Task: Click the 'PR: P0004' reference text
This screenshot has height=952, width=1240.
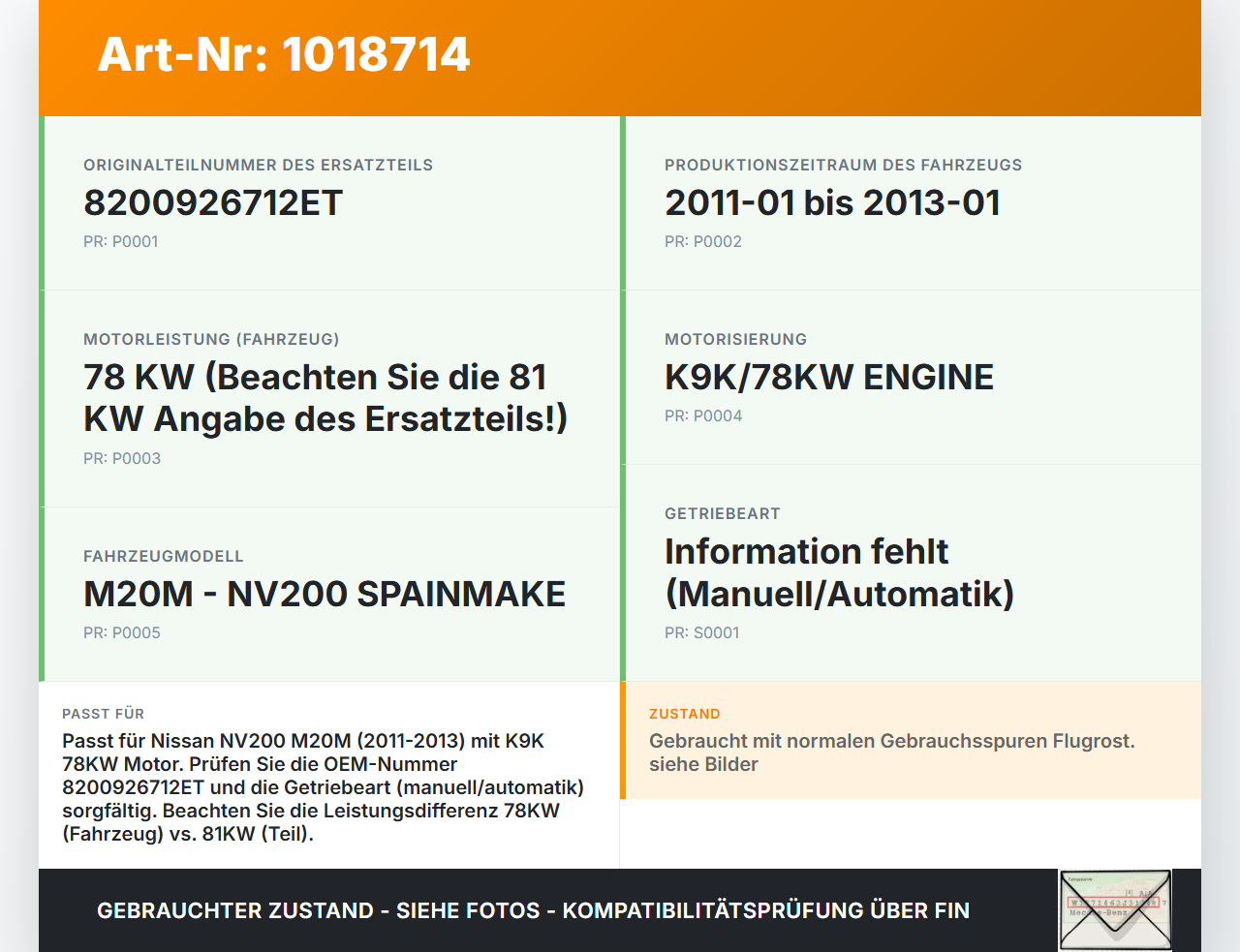Action: [703, 415]
